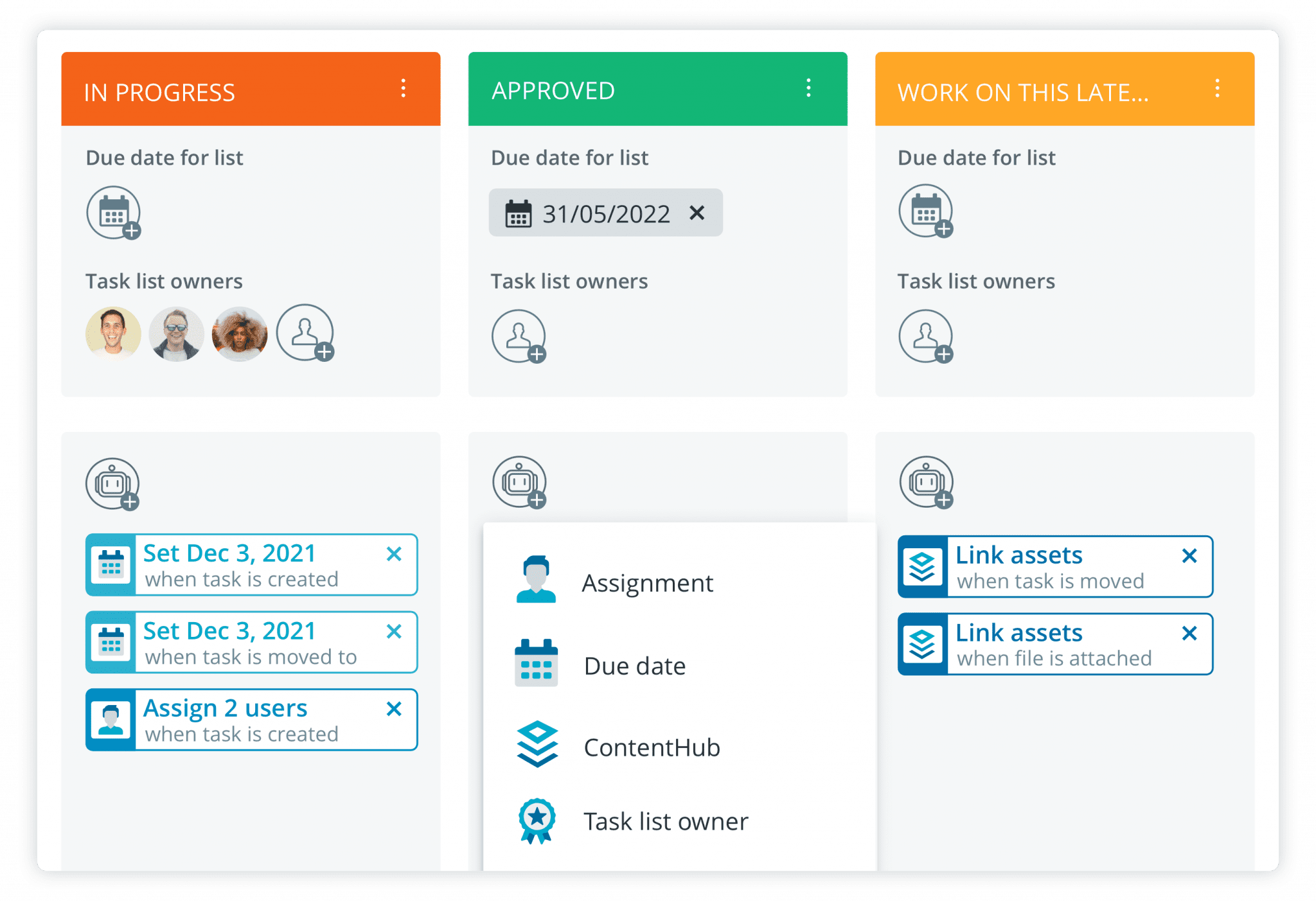Select the Task list owner automation option
1316x901 pixels.
tap(666, 821)
